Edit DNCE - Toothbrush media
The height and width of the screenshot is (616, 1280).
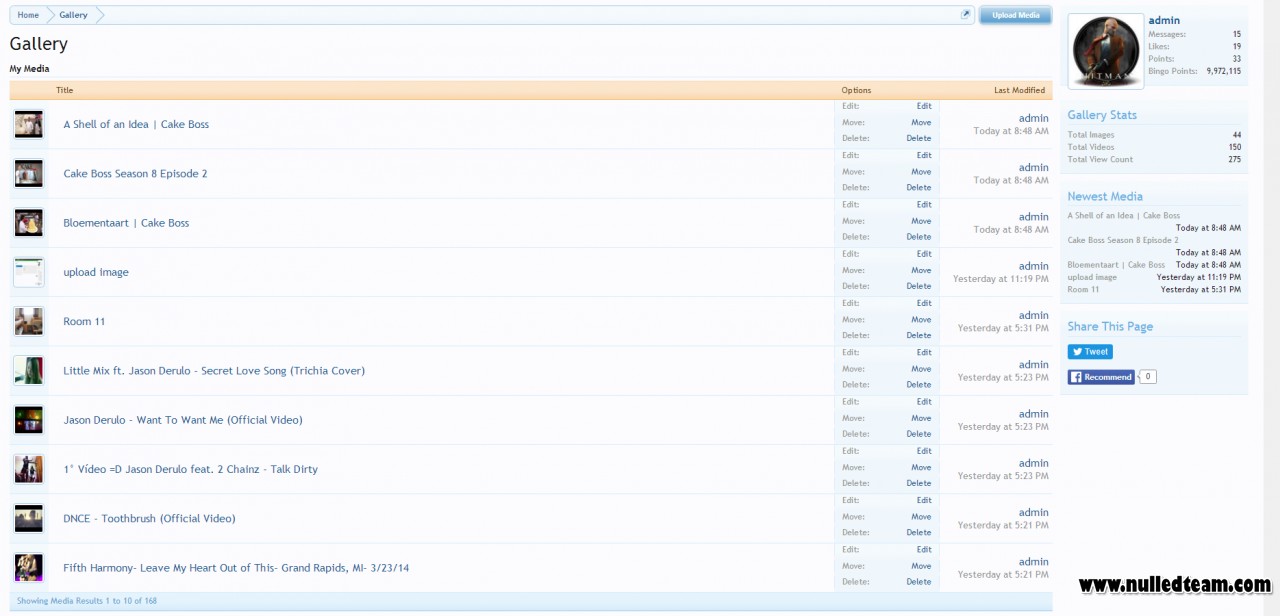(924, 500)
